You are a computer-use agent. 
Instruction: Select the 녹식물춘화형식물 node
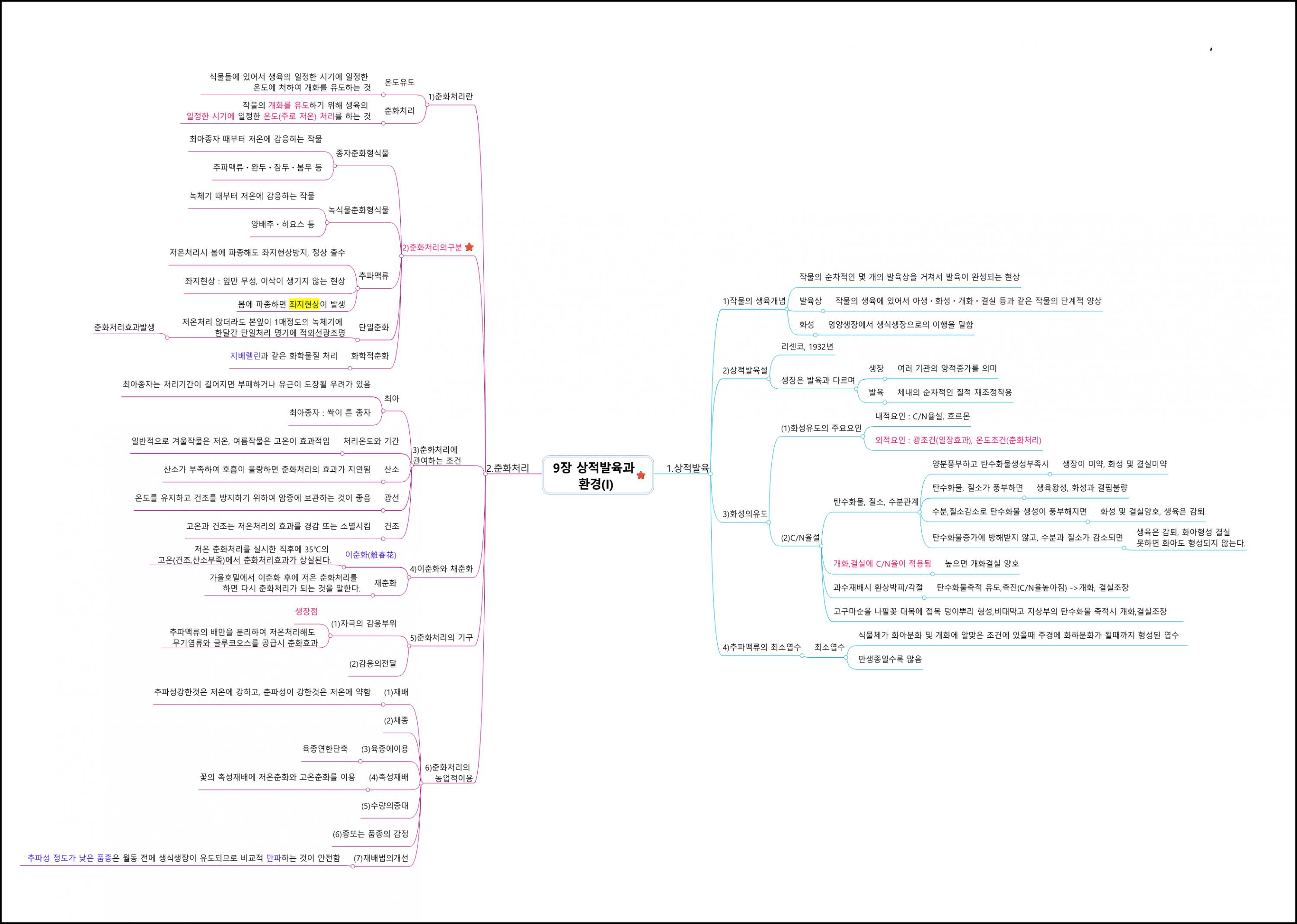pos(358,210)
